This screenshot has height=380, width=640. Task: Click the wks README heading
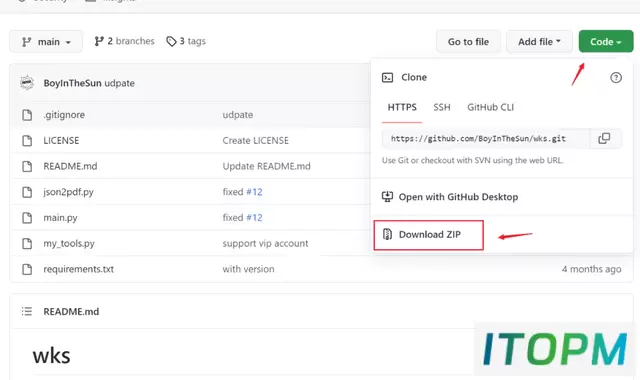click(51, 356)
